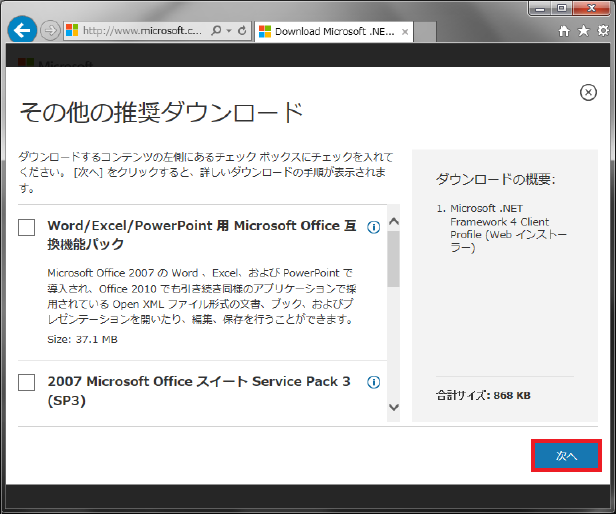
Task: Go back with the browser back arrow
Action: coord(22,30)
